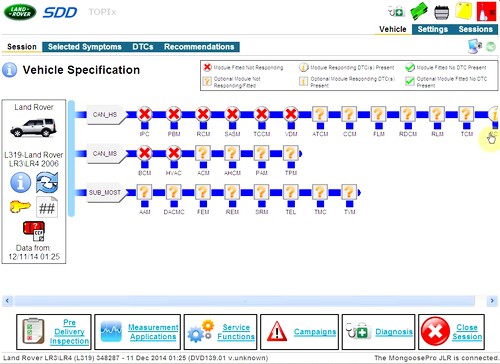Viewport: 500px width, 364px height.
Task: Select the TCM module question mark icon
Action: 466,114
